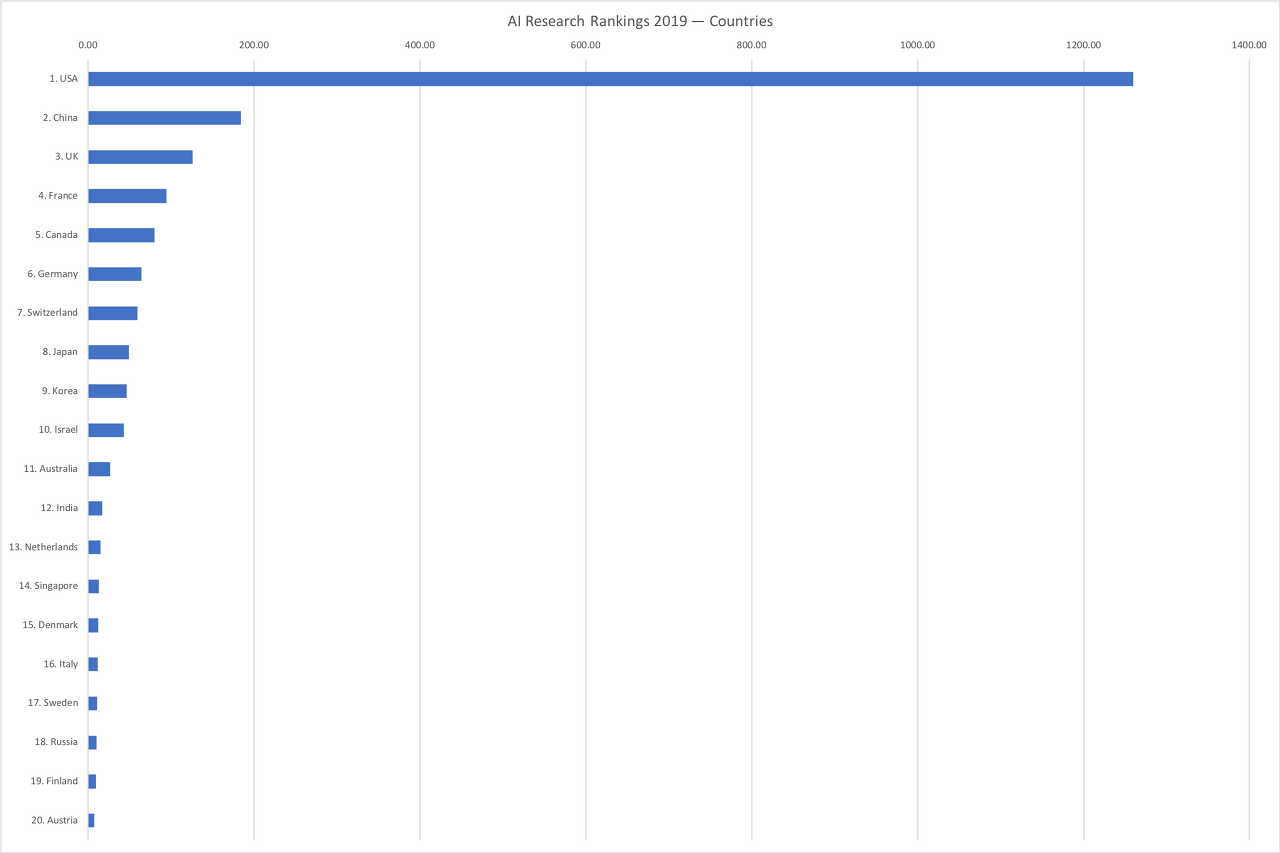Viewport: 1280px width, 853px height.
Task: Click the '7. Switzerland' label
Action: pos(47,313)
